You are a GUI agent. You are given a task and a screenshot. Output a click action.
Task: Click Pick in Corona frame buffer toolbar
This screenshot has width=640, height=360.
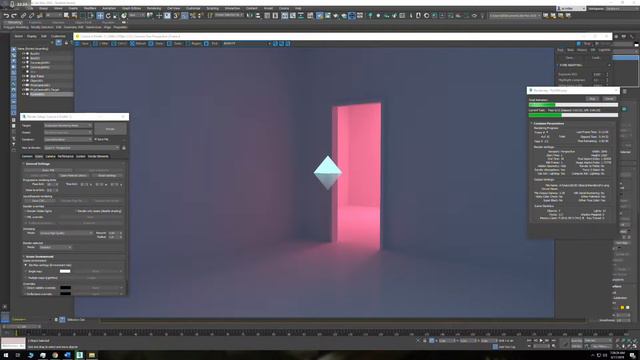tap(212, 43)
